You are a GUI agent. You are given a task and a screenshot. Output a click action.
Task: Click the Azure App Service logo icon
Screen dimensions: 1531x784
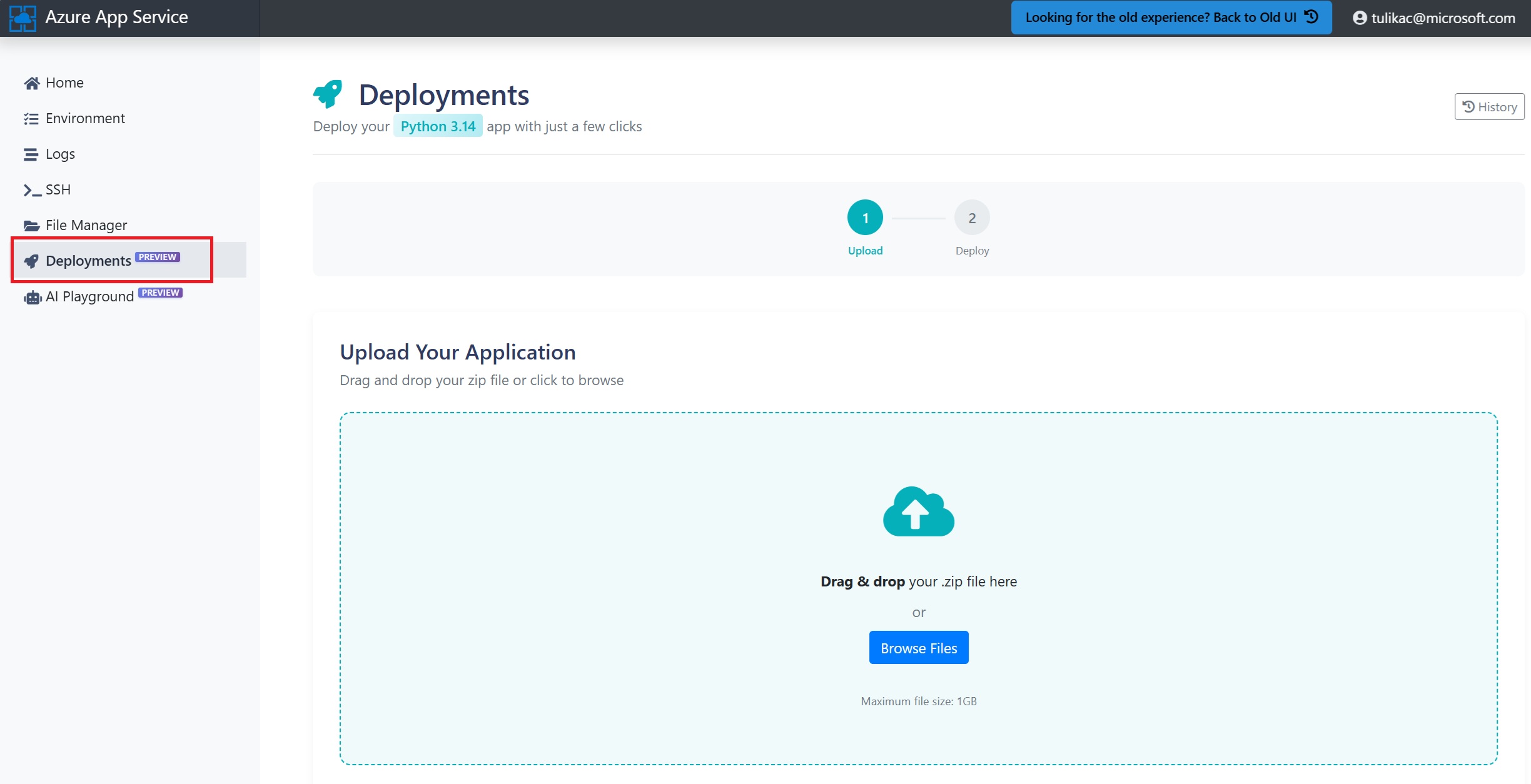pos(23,18)
